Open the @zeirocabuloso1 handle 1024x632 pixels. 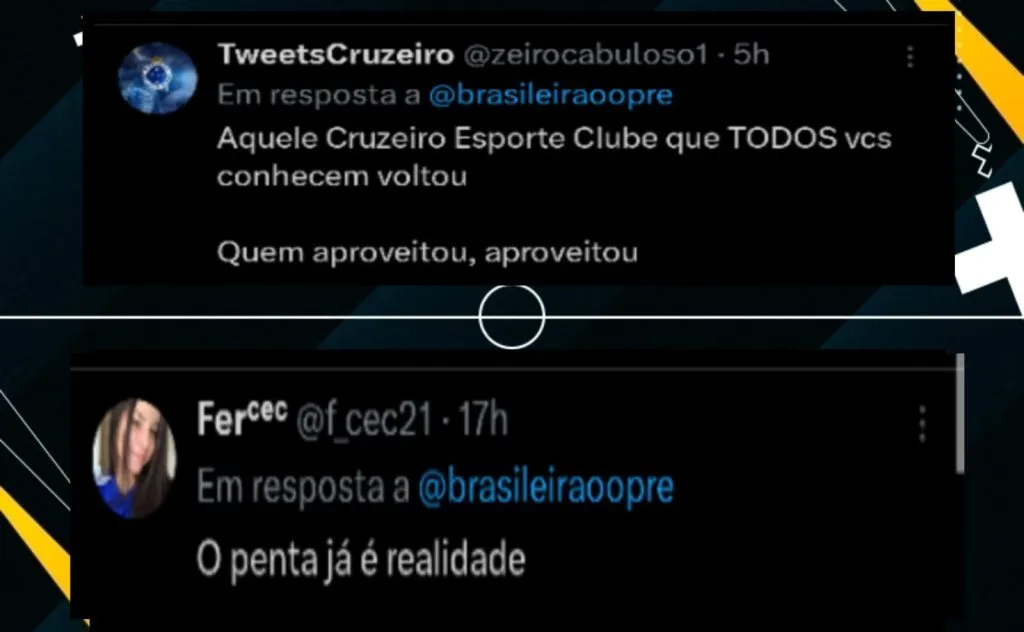[x=585, y=55]
